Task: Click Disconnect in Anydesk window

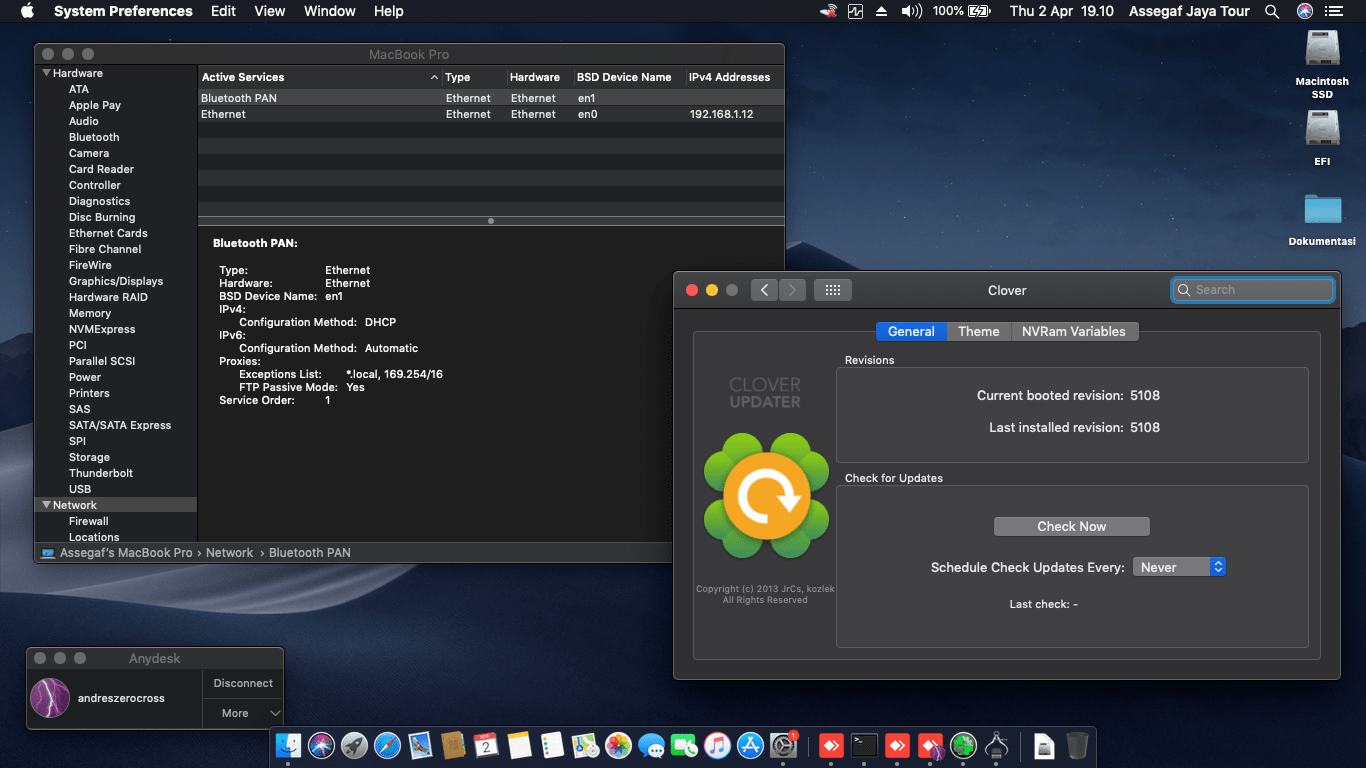Action: tap(243, 684)
